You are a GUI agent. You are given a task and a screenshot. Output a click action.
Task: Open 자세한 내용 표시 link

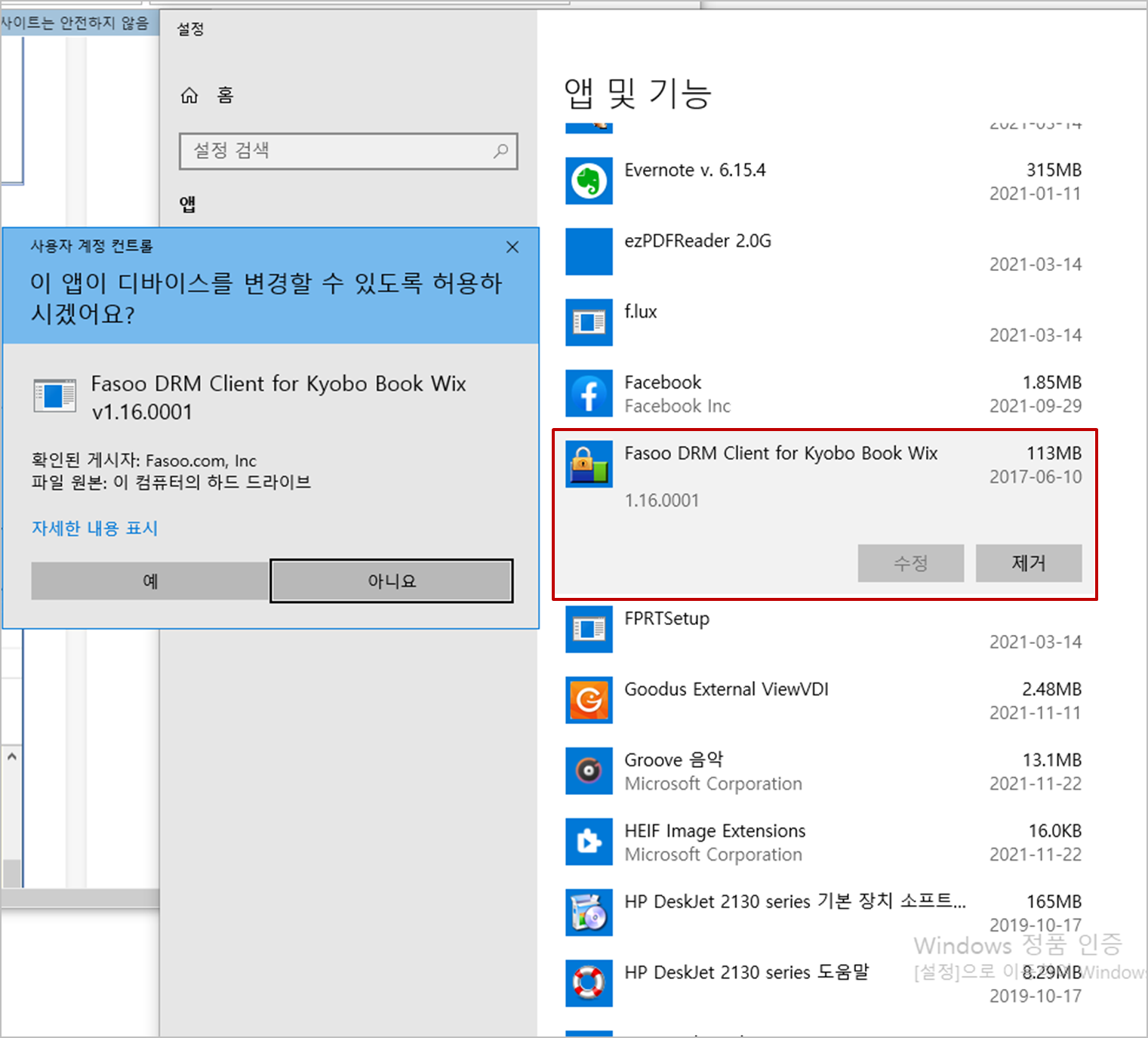[x=94, y=528]
